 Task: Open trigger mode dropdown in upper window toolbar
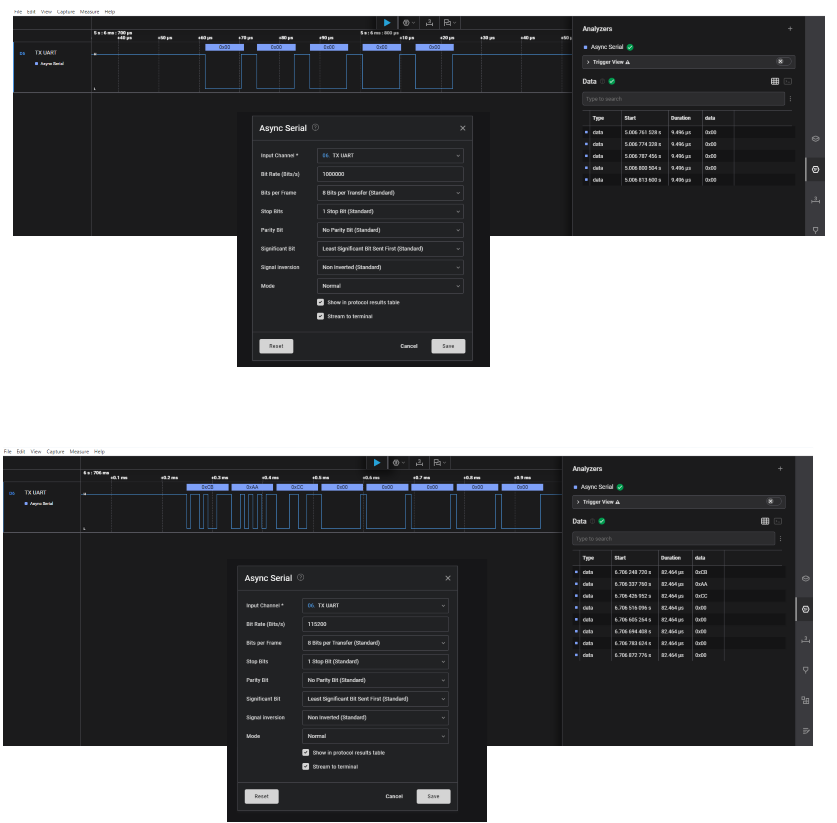[x=409, y=23]
